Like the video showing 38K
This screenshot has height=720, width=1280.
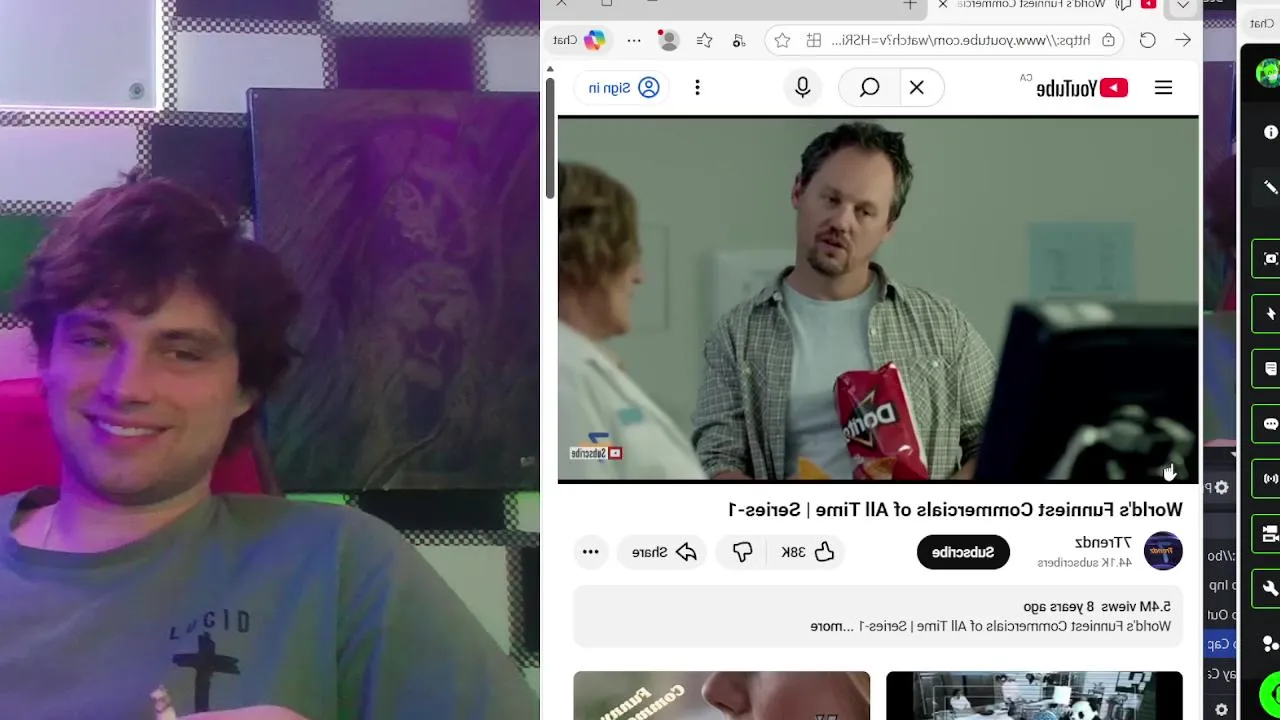[808, 552]
